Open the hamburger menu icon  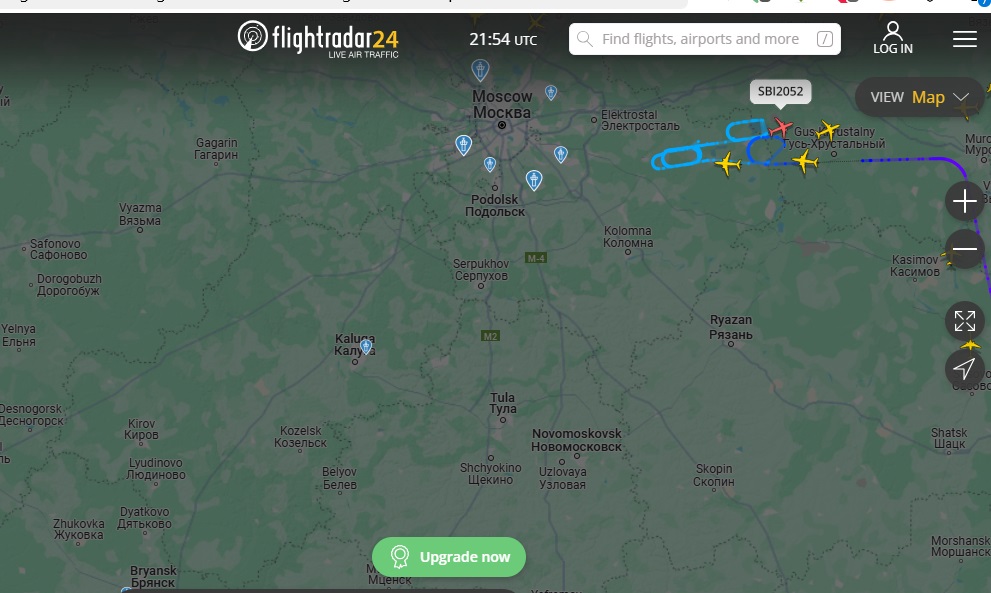[964, 39]
